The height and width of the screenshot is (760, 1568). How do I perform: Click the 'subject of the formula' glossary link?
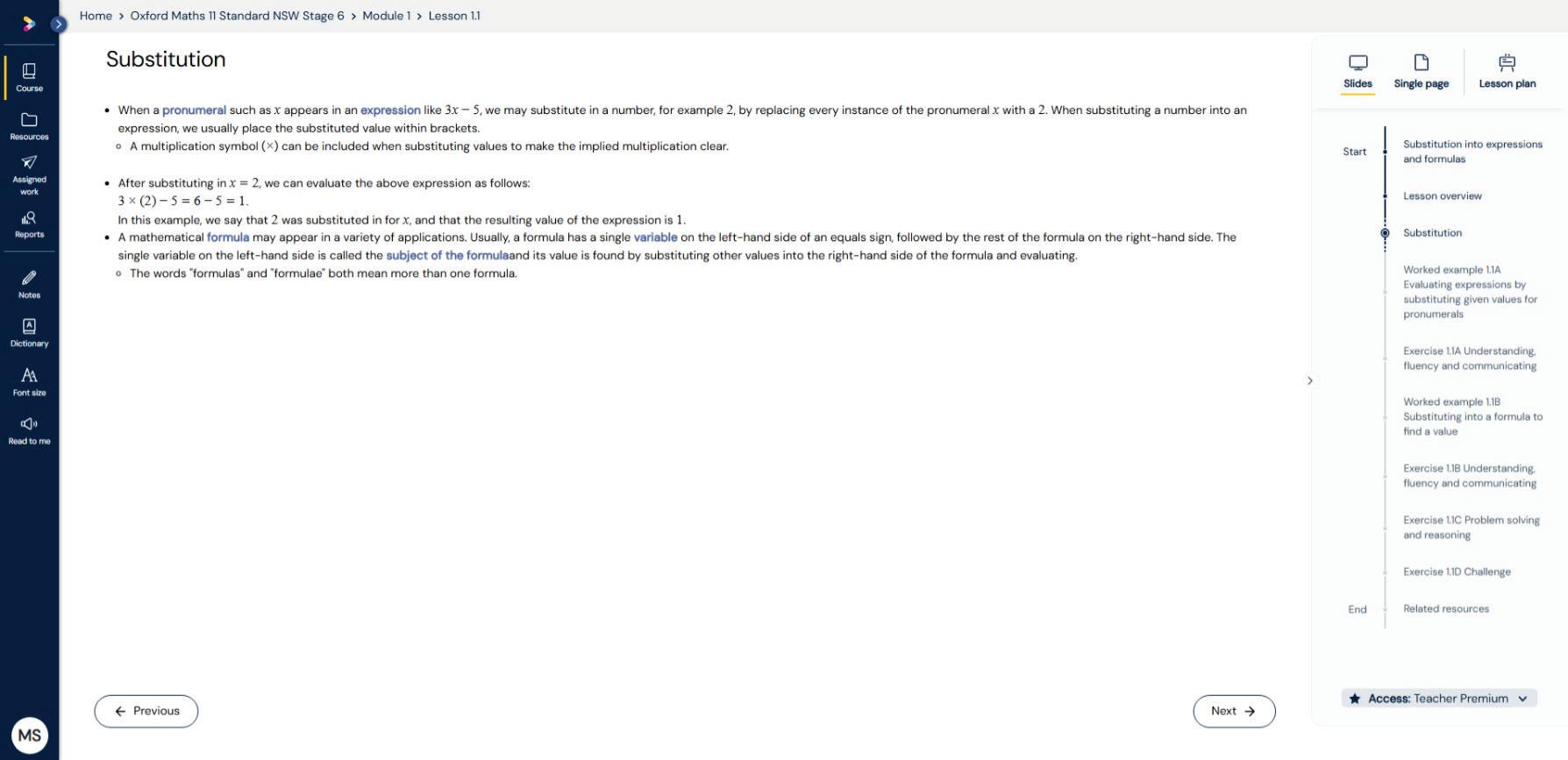(x=447, y=256)
